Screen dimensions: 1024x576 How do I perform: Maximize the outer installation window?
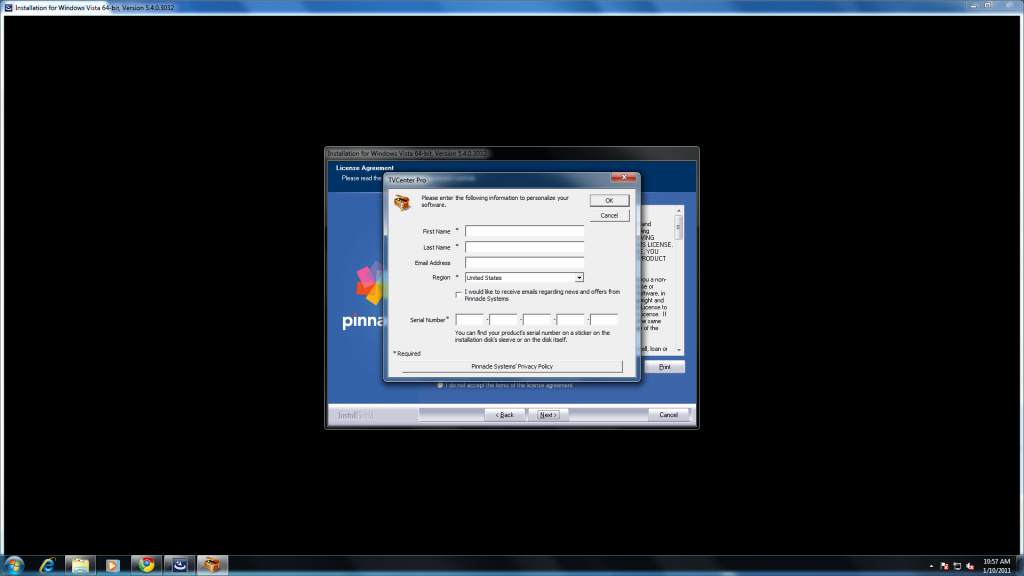click(x=988, y=6)
